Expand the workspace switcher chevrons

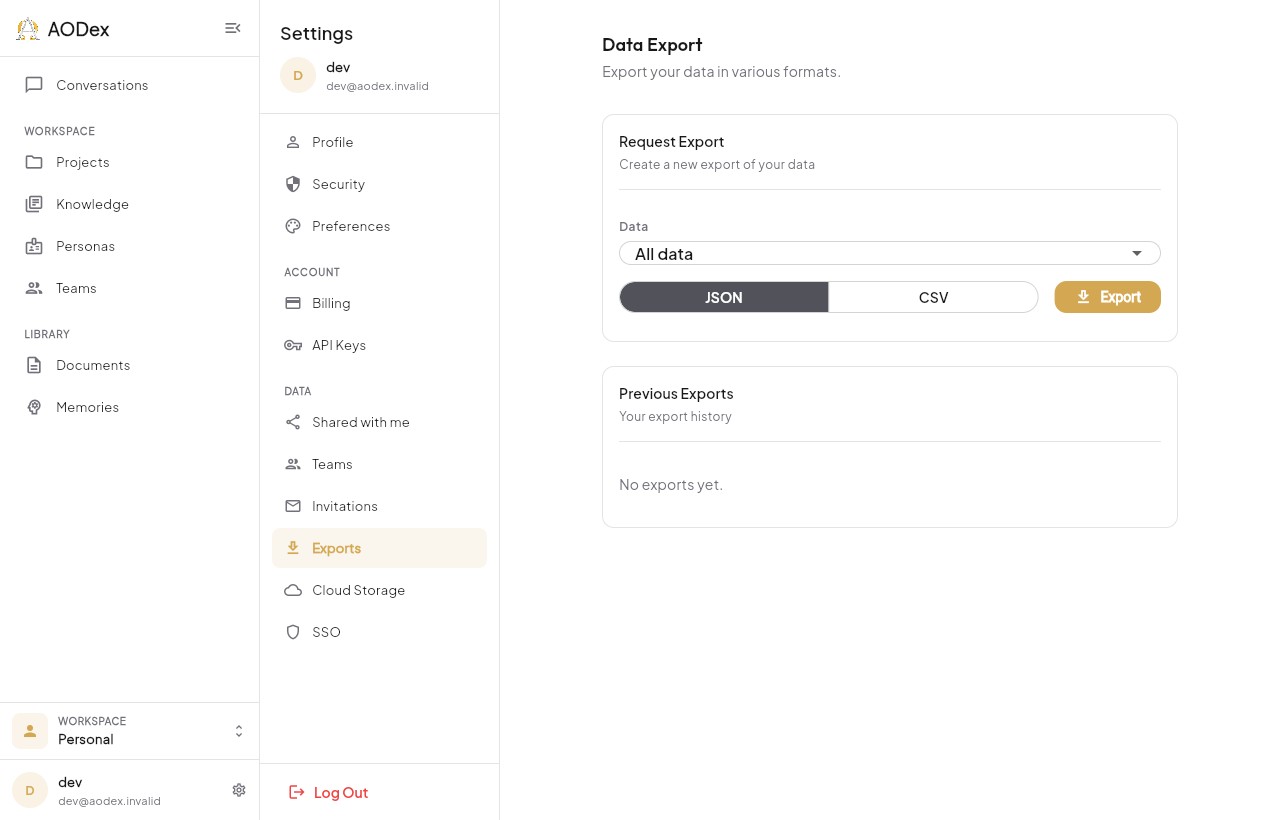click(x=239, y=731)
